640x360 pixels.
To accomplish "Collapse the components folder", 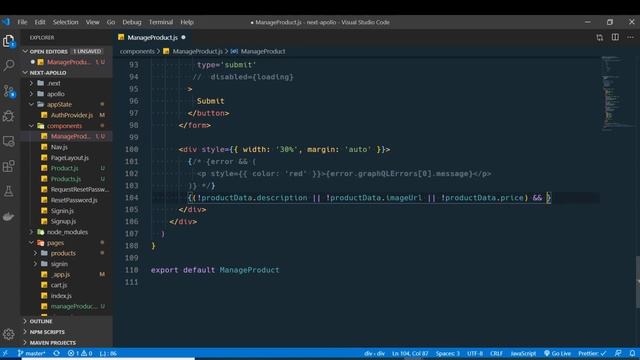I will click(64, 126).
